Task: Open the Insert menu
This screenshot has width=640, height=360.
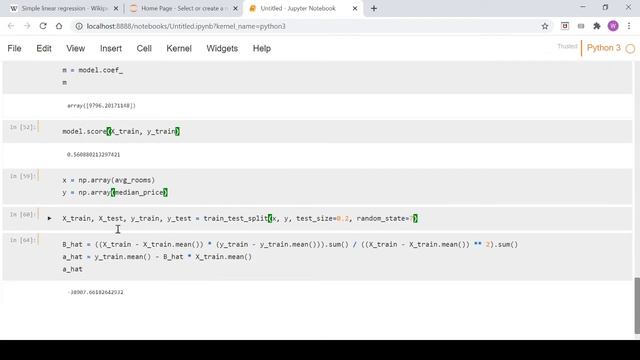Action: [x=111, y=49]
